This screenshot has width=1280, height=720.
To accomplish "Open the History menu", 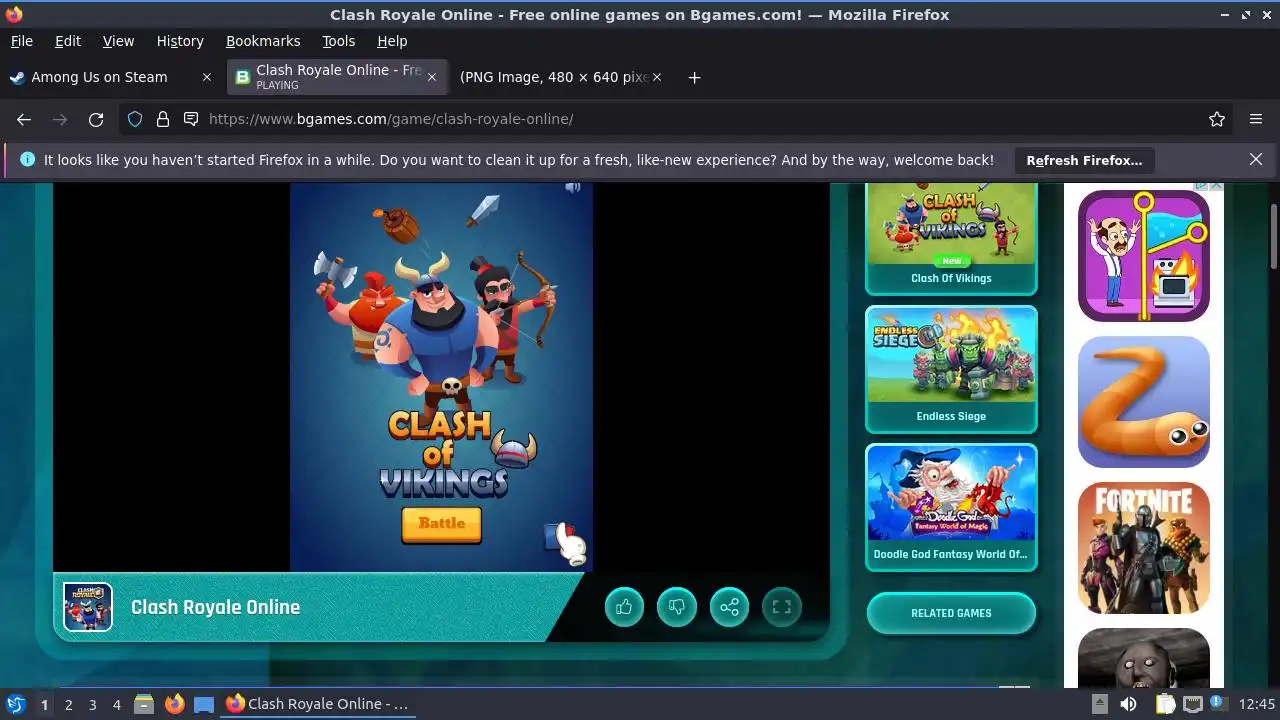I will click(x=180, y=41).
